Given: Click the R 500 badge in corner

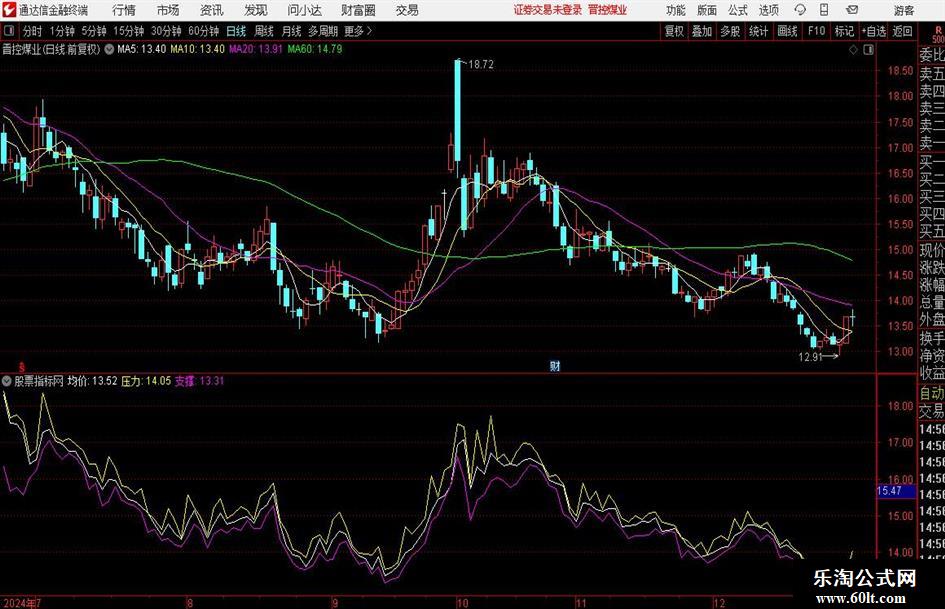Looking at the screenshot, I should click(938, 34).
